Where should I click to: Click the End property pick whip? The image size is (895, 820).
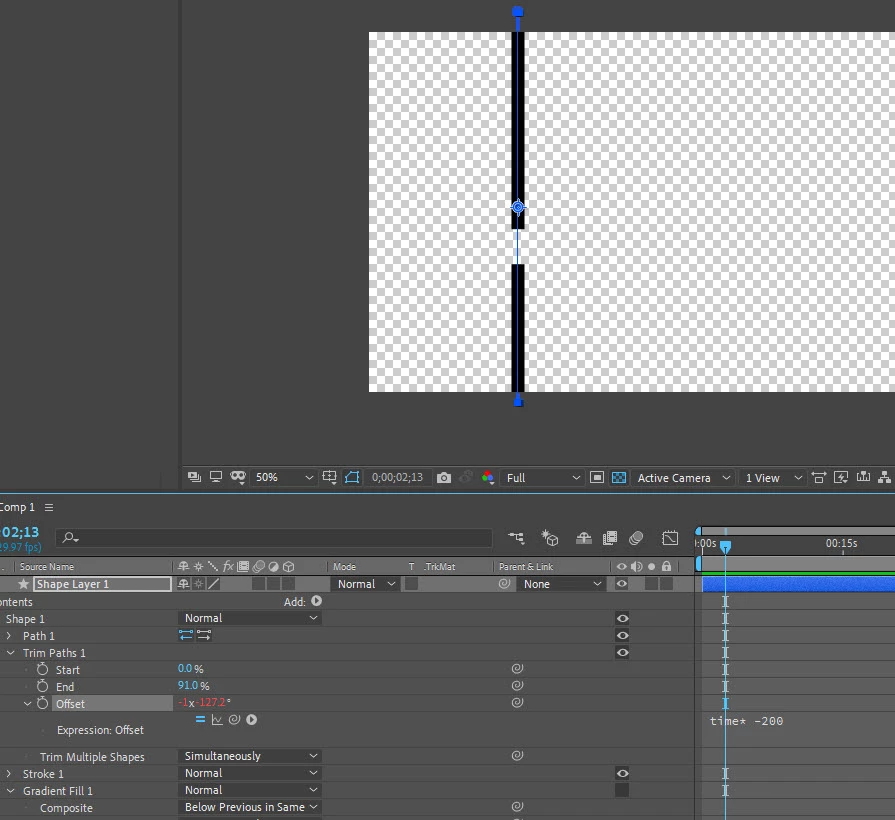click(x=517, y=685)
